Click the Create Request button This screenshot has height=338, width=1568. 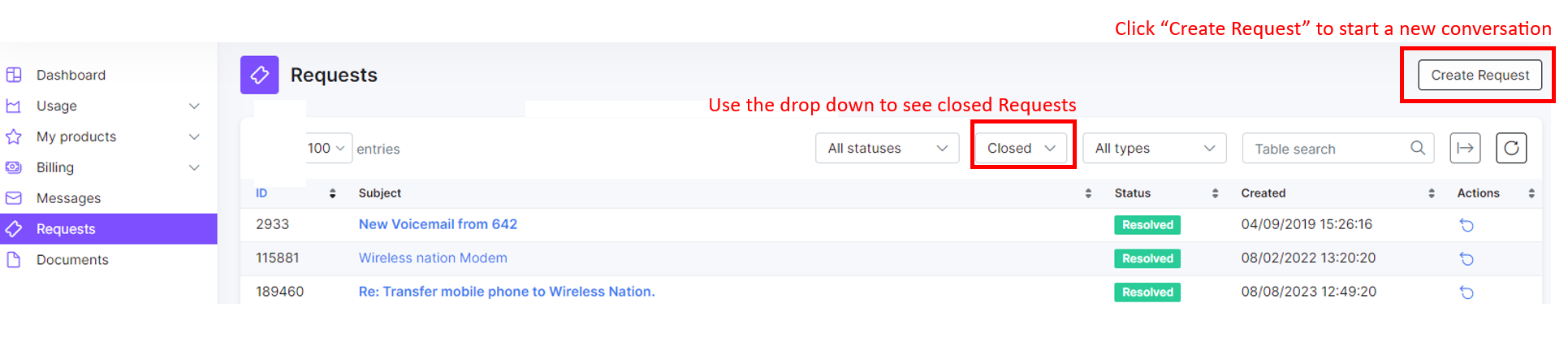pyautogui.click(x=1479, y=75)
